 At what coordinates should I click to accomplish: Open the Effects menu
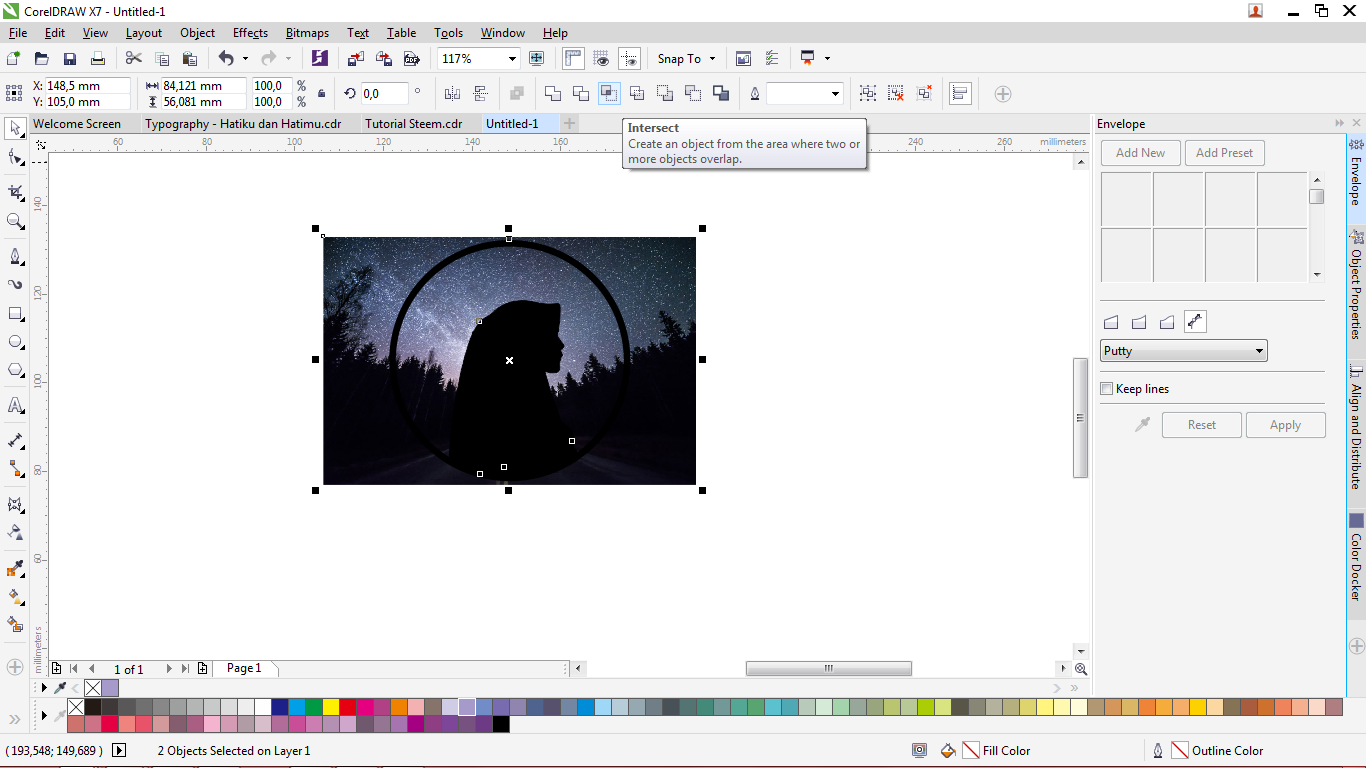point(250,33)
